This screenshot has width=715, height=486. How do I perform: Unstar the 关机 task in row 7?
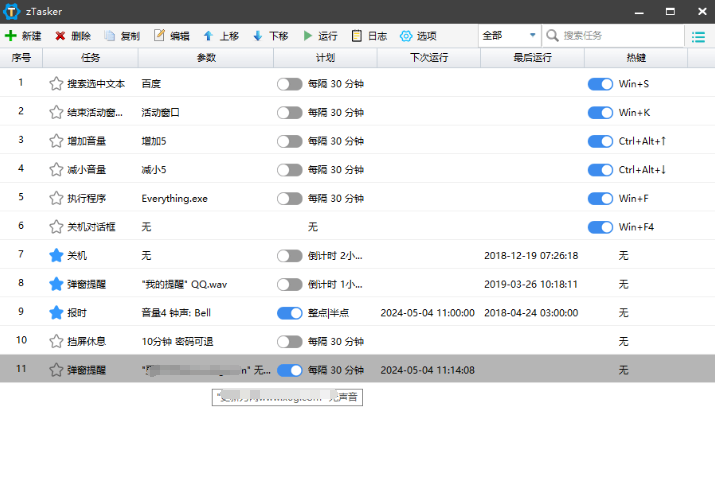pos(56,255)
